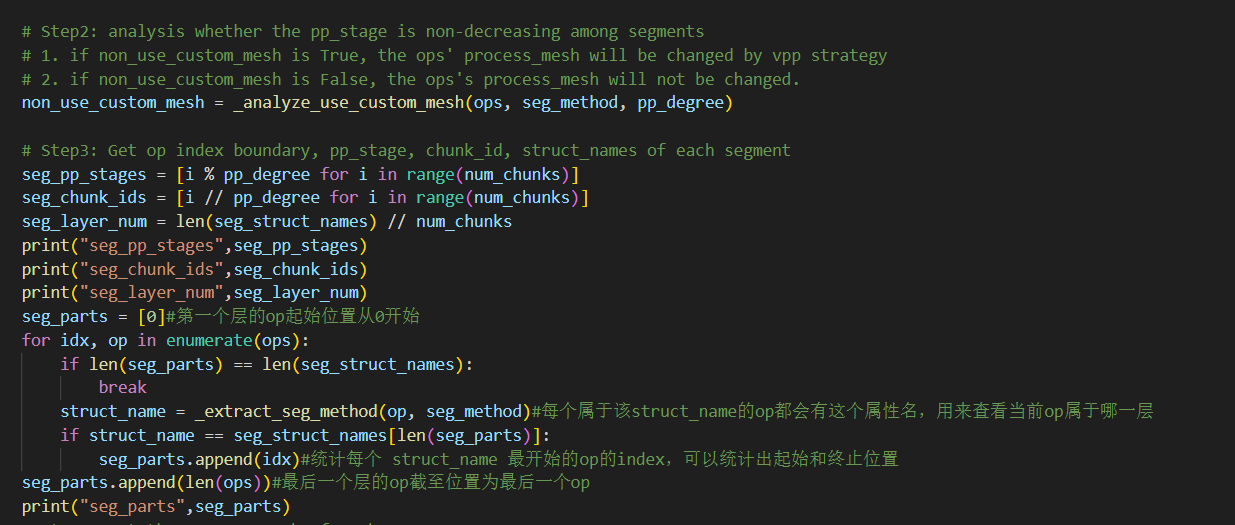Click the seg_parts.append(len(ops)) statement
This screenshot has height=525, width=1235.
tap(146, 483)
